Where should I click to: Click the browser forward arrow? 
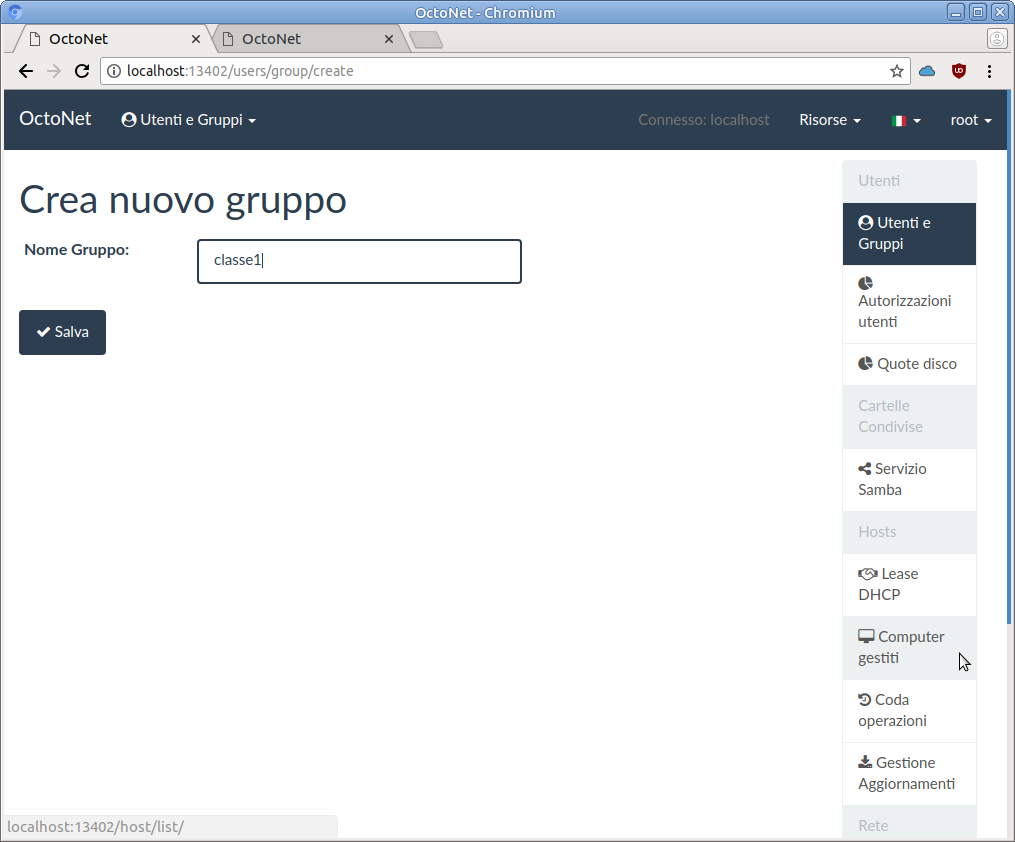[54, 71]
